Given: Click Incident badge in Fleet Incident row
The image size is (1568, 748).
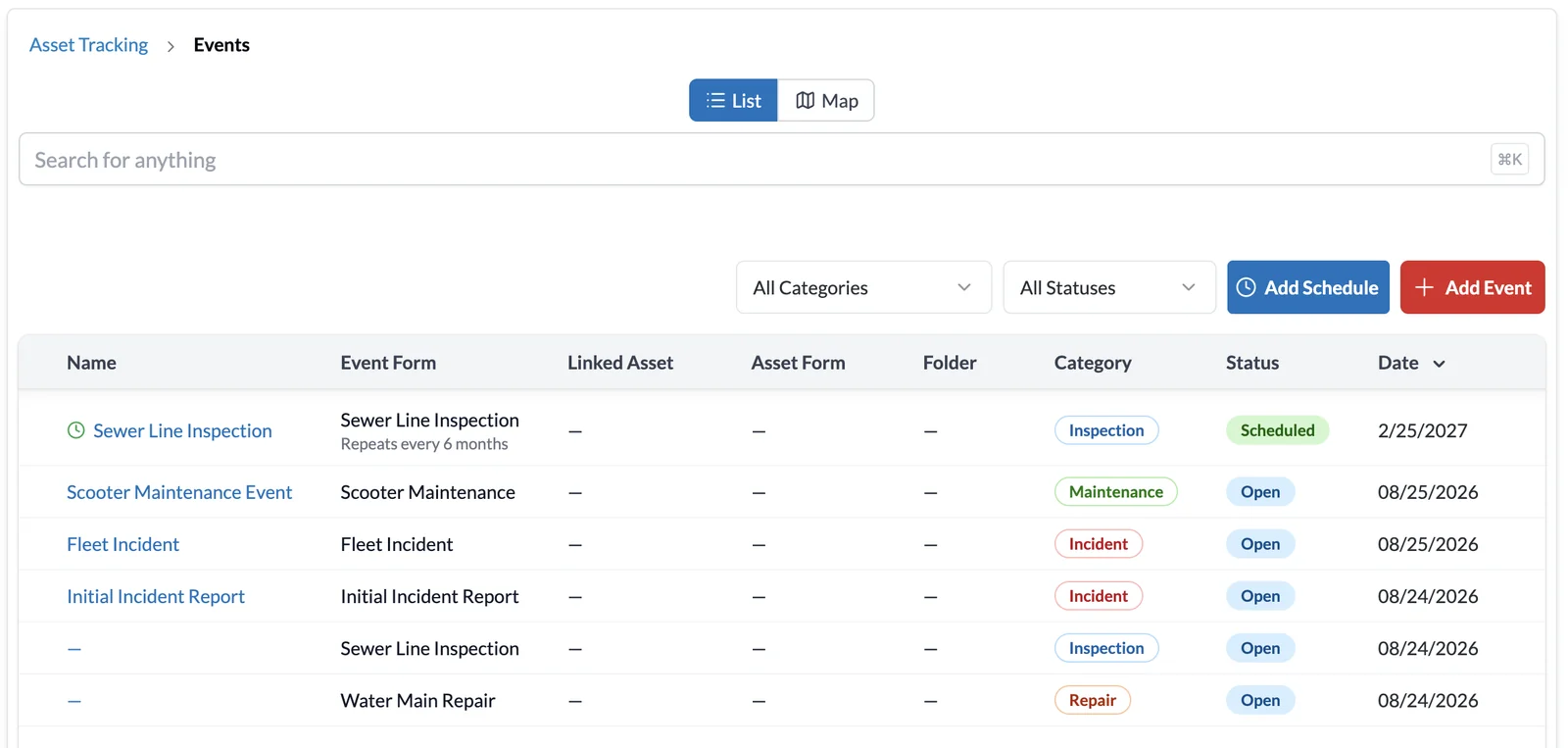Looking at the screenshot, I should click(1098, 544).
